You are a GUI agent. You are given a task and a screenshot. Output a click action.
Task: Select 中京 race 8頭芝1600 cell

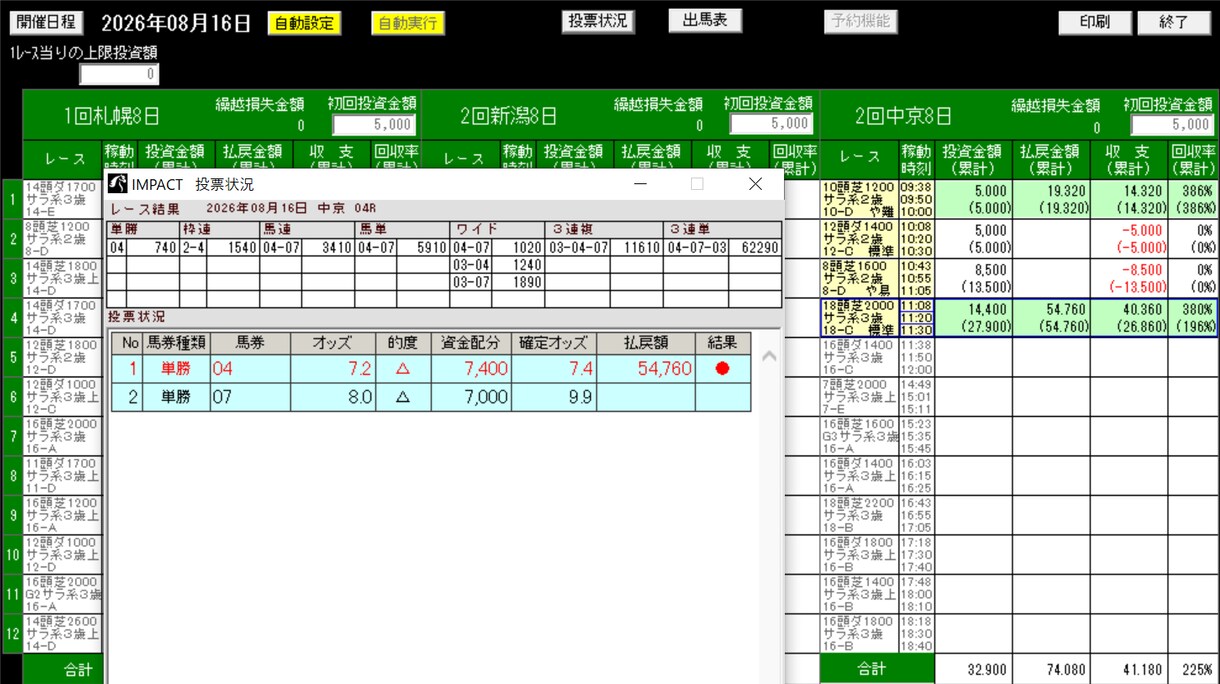coord(858,278)
